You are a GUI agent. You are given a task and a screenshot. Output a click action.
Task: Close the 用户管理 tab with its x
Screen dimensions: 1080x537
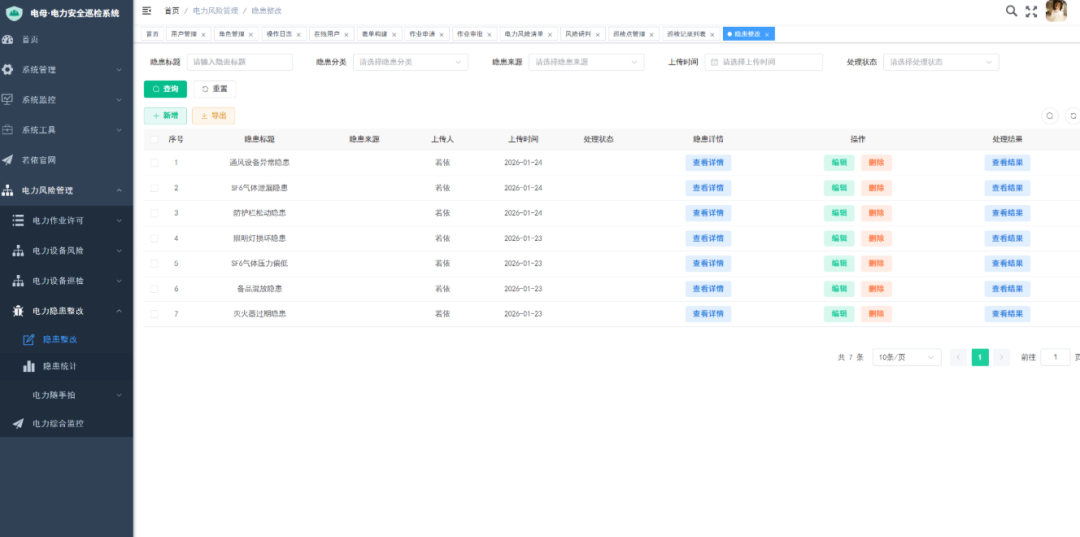click(203, 34)
